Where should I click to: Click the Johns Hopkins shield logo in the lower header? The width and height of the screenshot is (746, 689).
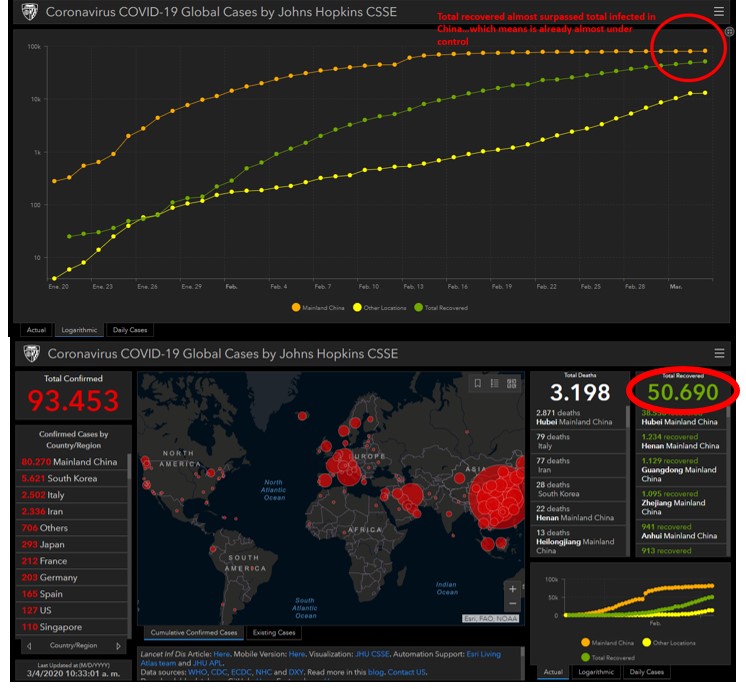pyautogui.click(x=31, y=354)
